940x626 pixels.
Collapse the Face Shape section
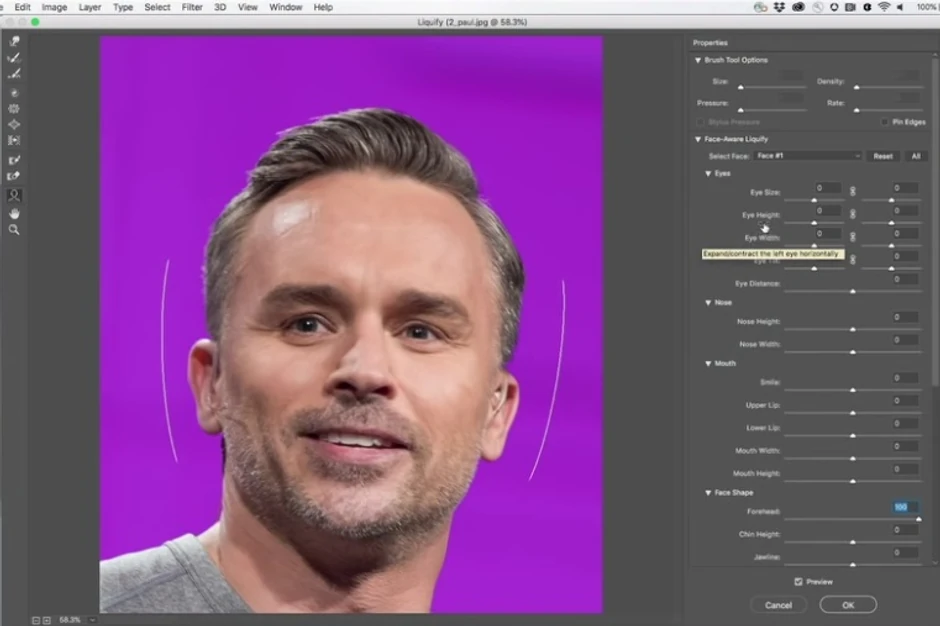(708, 493)
